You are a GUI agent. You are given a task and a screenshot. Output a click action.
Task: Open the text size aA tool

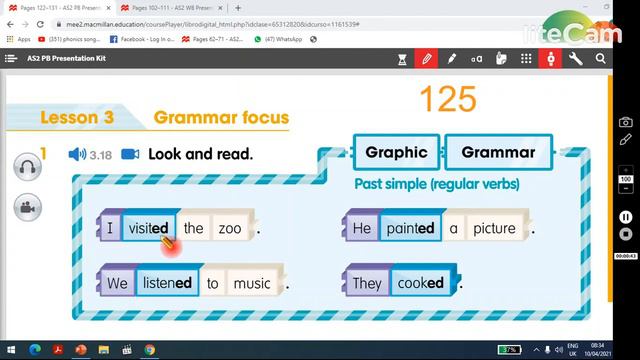point(476,59)
